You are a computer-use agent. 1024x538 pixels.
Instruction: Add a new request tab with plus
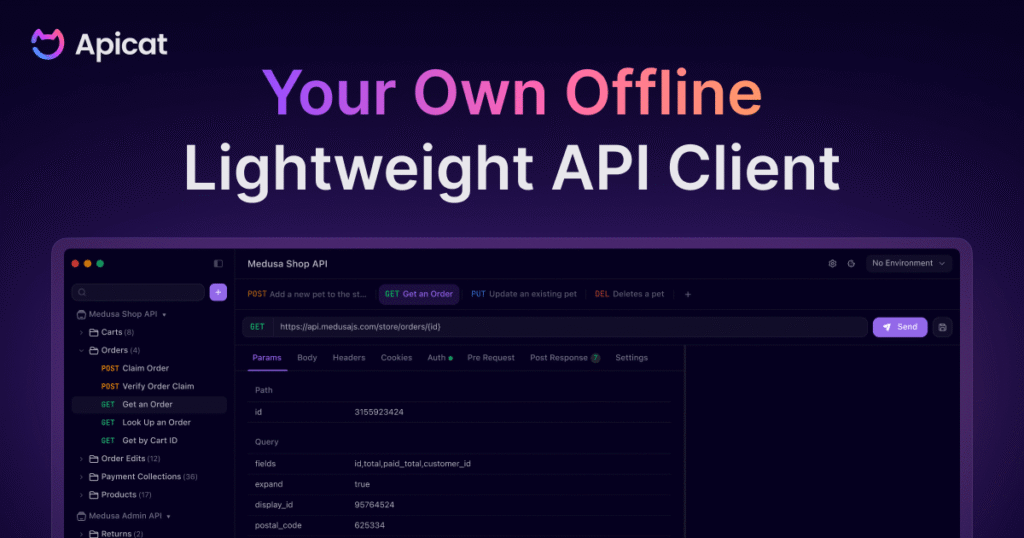click(x=687, y=294)
